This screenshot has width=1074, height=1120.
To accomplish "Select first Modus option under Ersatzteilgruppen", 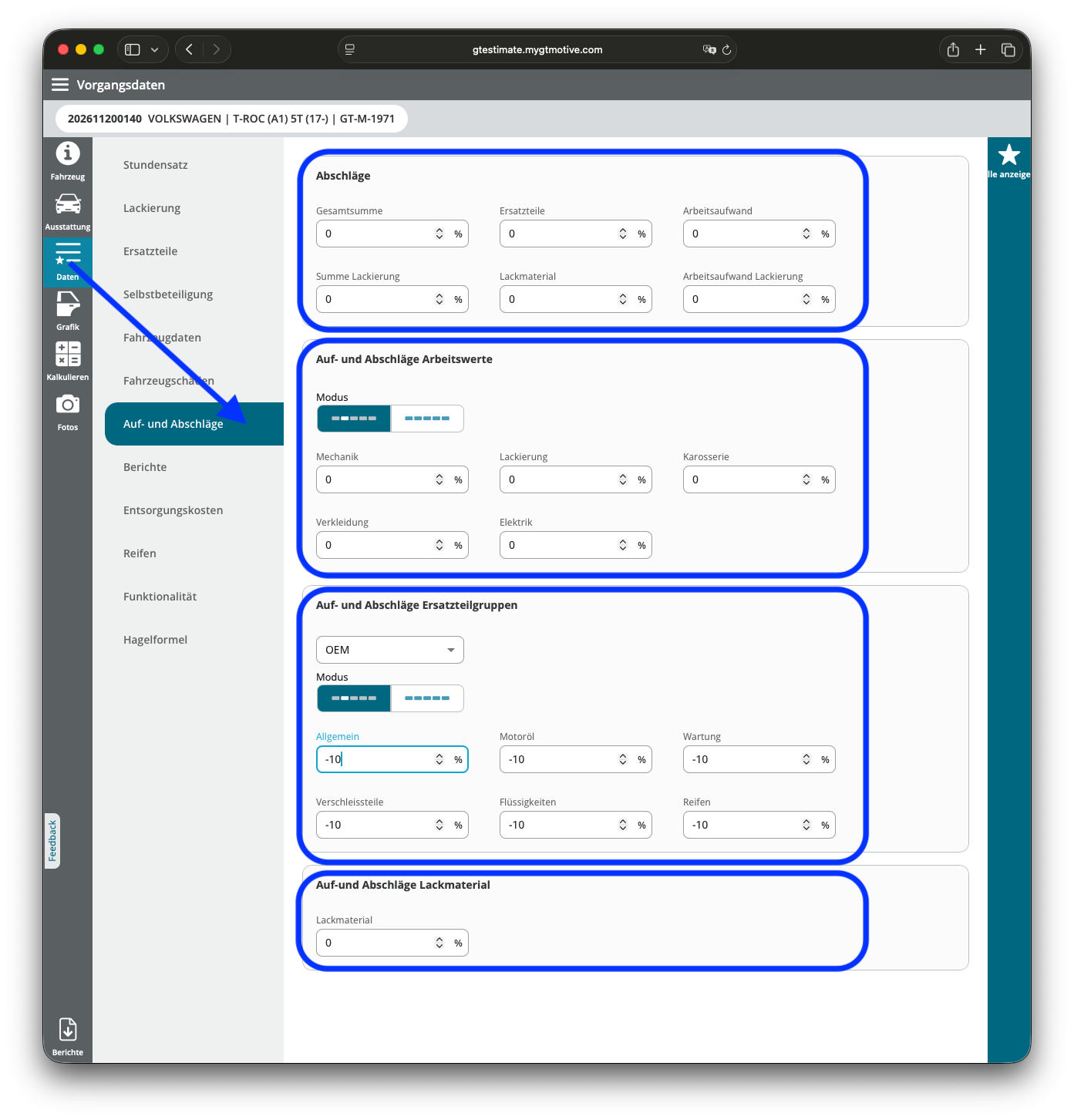I will [x=354, y=698].
